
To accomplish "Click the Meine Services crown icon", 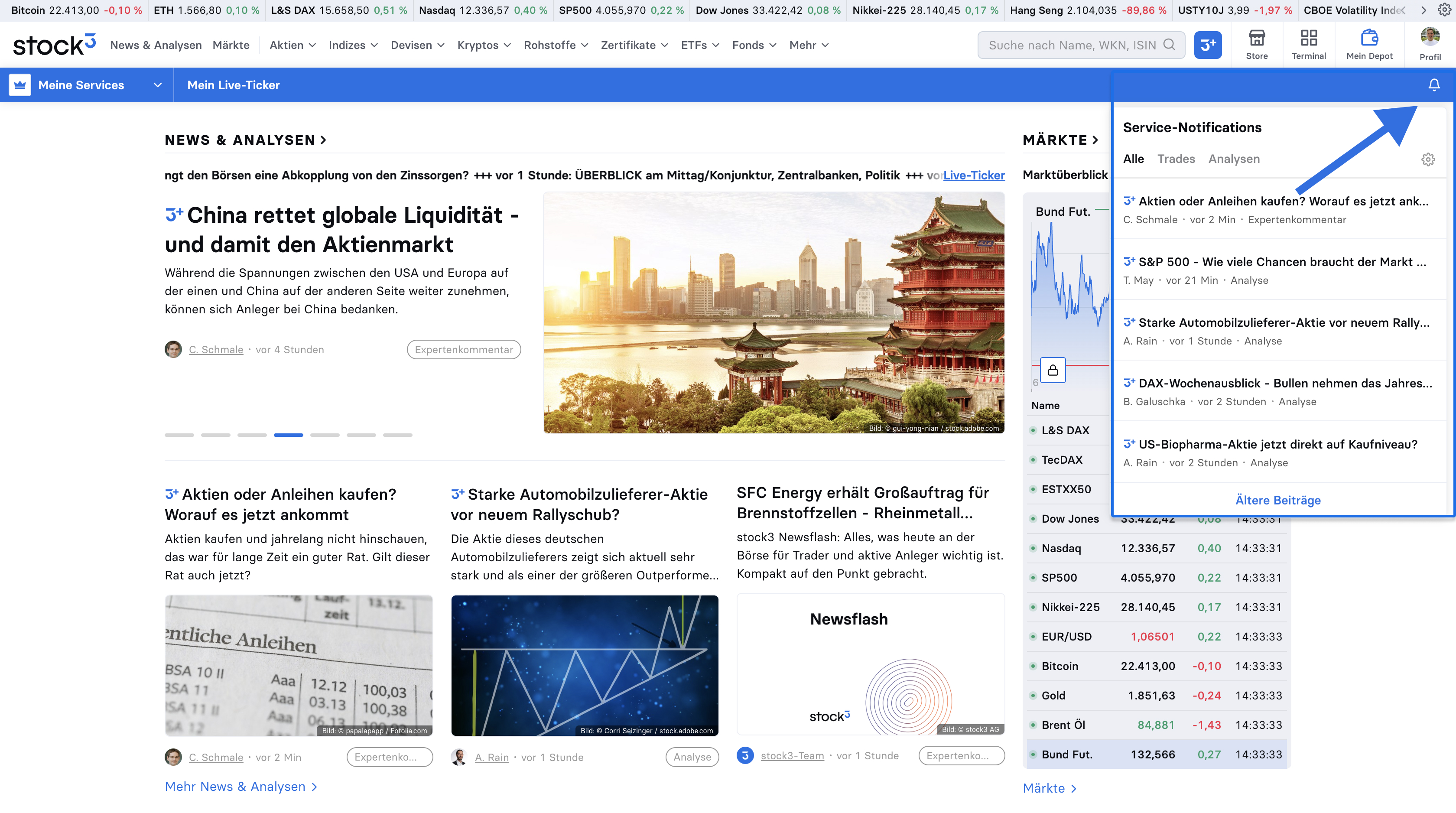I will (x=20, y=85).
